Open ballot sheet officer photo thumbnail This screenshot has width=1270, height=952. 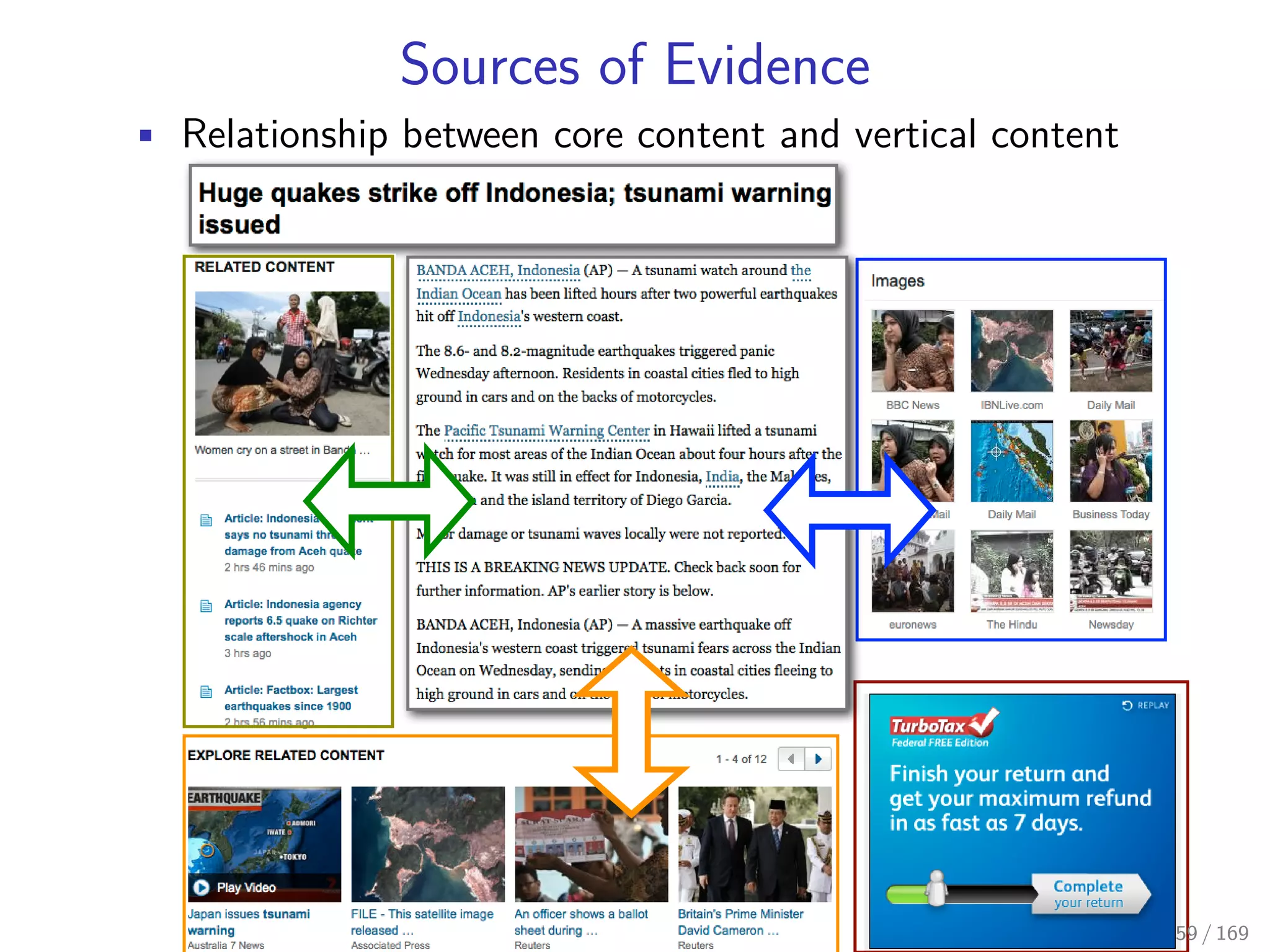click(x=591, y=844)
